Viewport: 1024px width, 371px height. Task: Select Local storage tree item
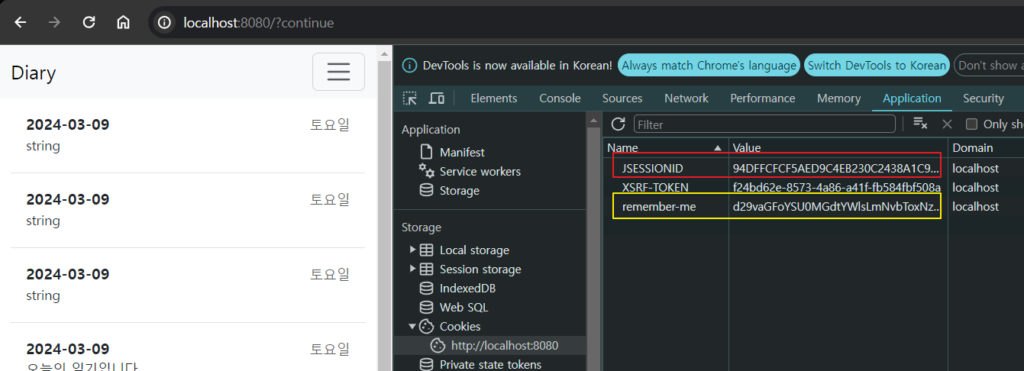pyautogui.click(x=474, y=250)
